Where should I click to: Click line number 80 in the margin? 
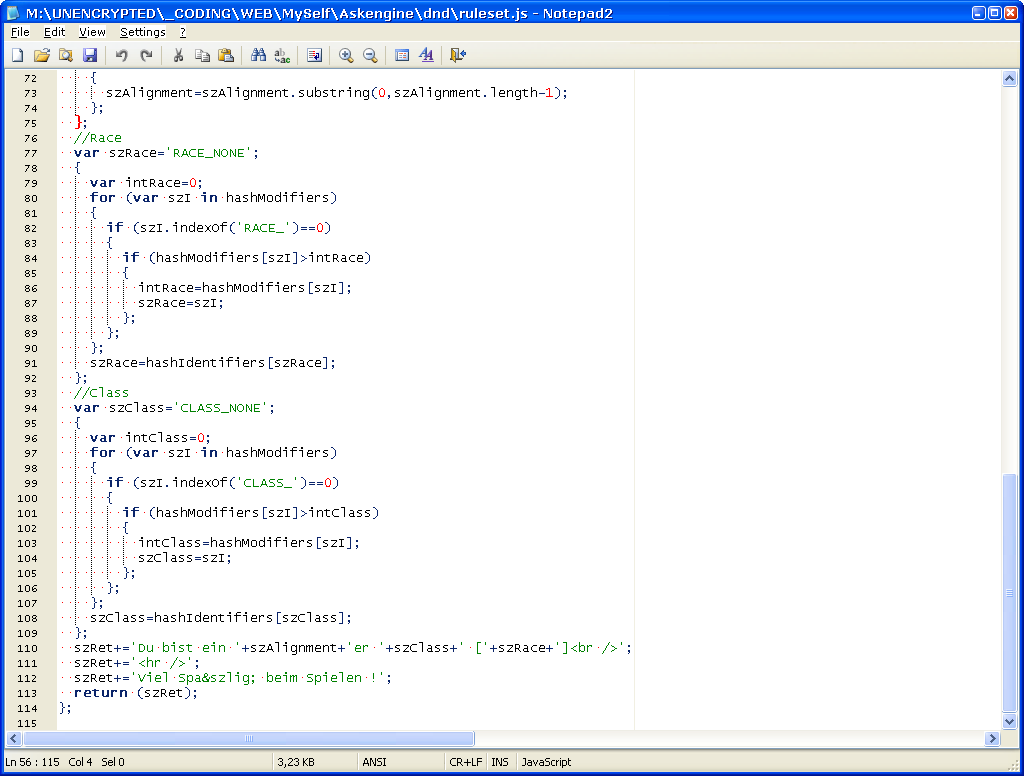click(x=31, y=198)
